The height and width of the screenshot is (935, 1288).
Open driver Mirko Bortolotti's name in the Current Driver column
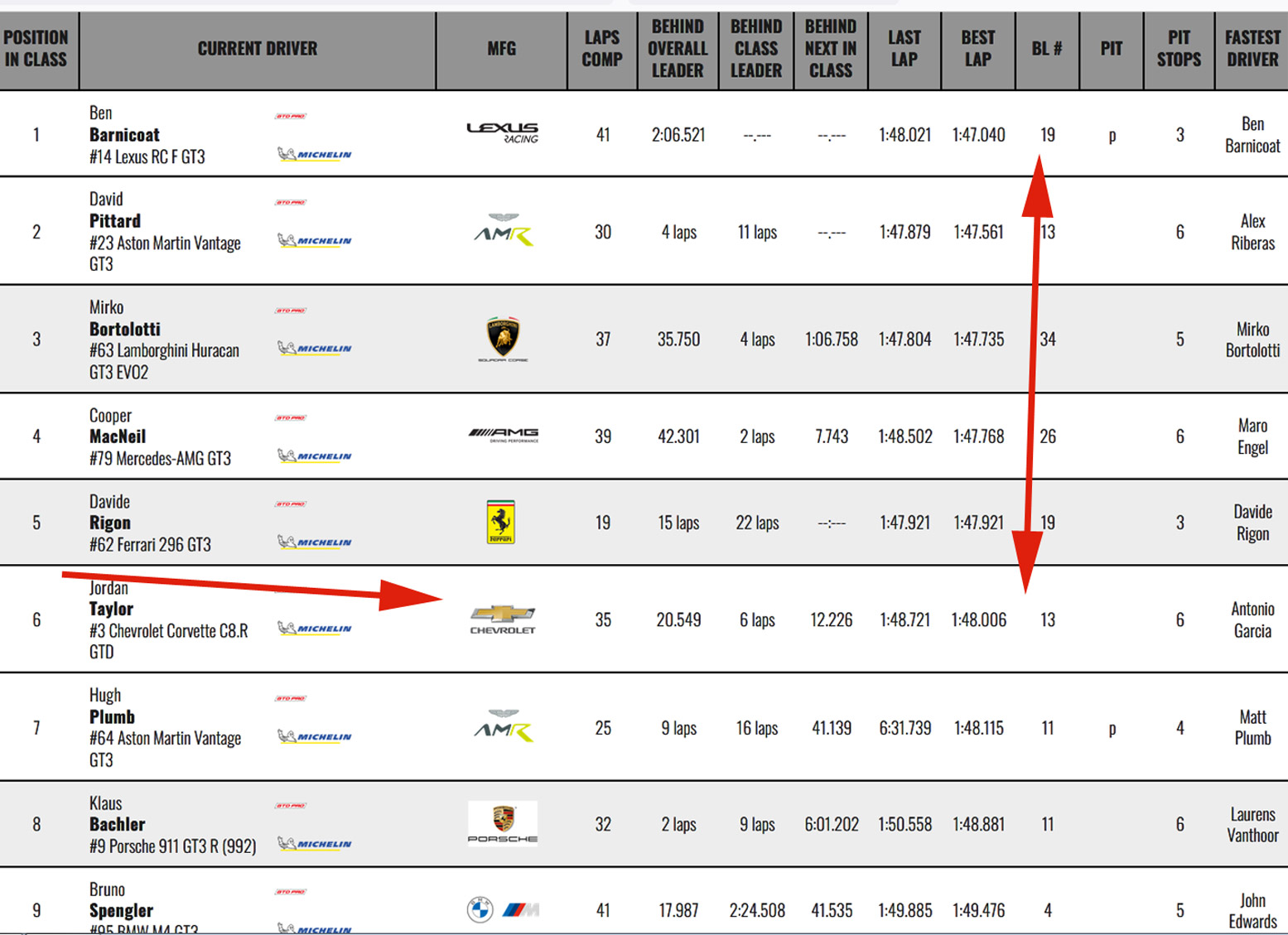coord(125,329)
